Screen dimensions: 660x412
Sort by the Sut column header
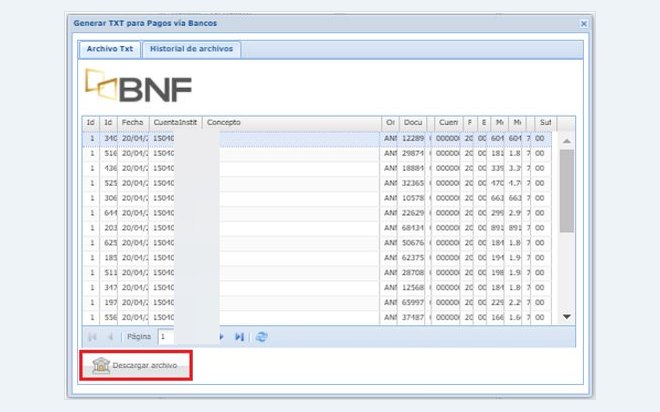point(546,122)
